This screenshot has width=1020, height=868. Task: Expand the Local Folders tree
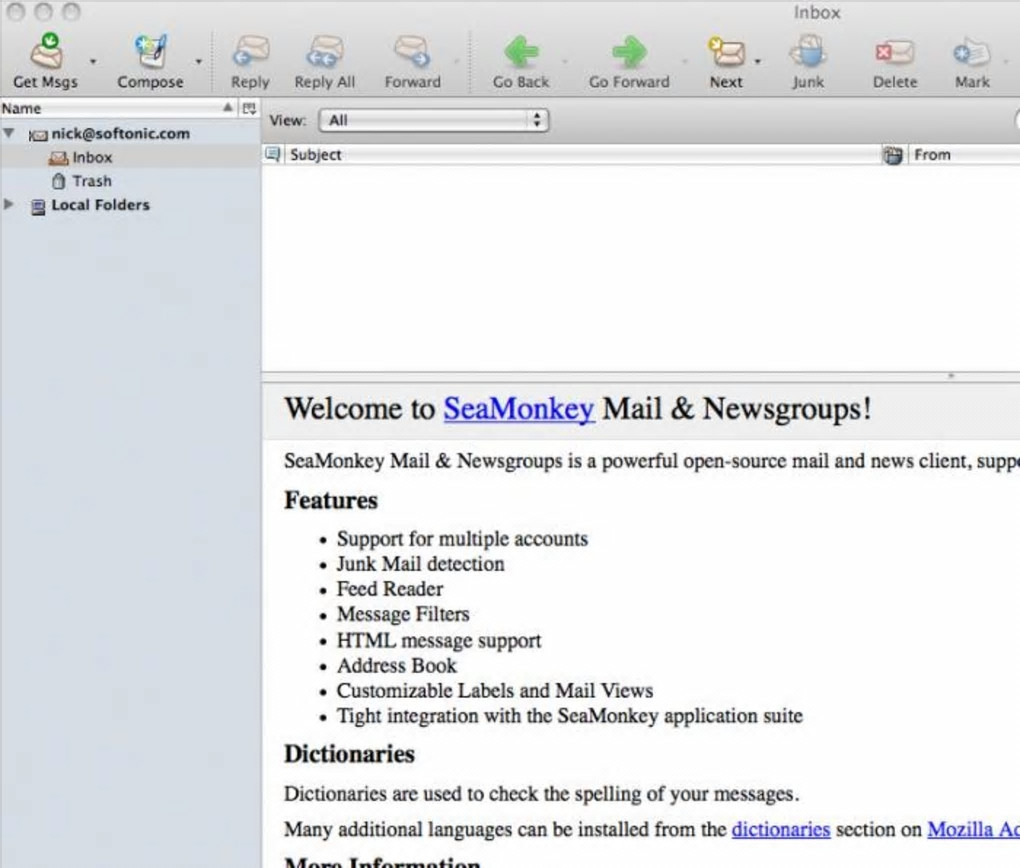(8, 204)
